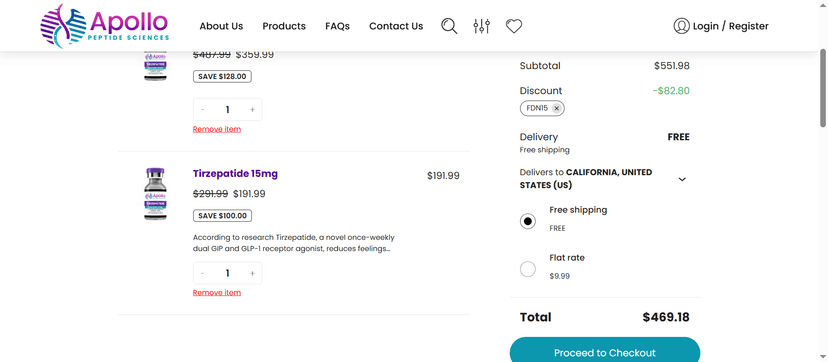
Task: Click the discount amount -$82.80
Action: tap(671, 91)
